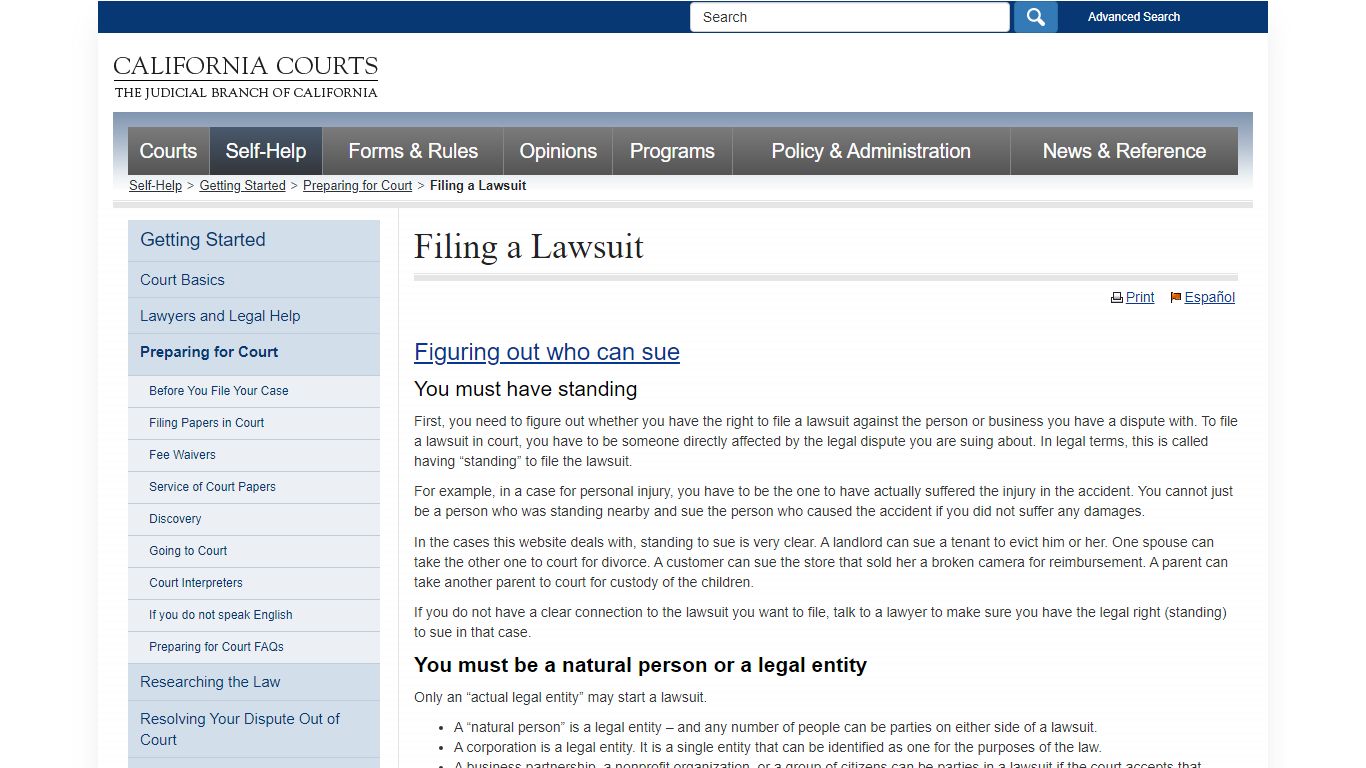
Task: Open the News & Reference menu
Action: [x=1124, y=151]
